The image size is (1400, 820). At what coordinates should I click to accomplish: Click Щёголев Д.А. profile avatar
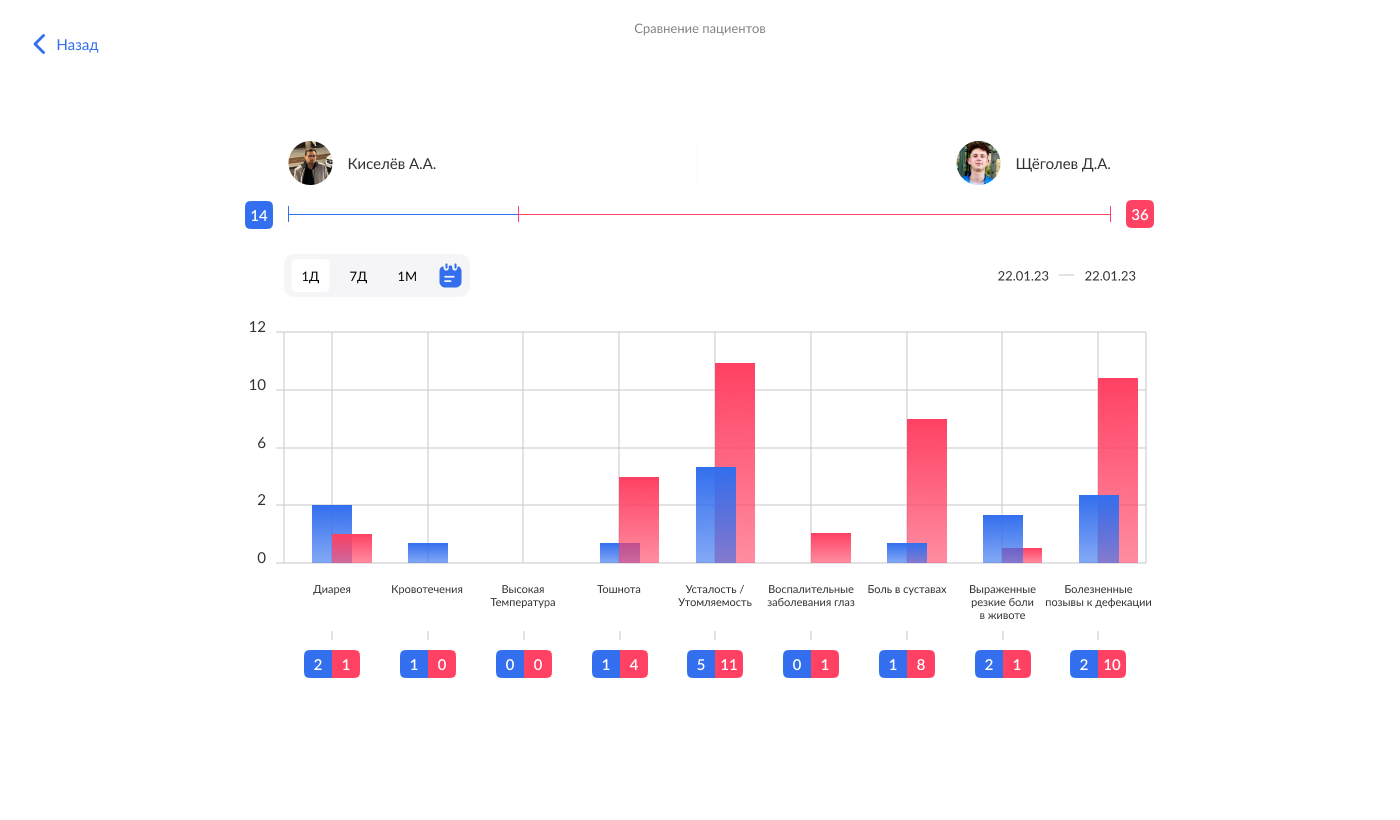978,163
